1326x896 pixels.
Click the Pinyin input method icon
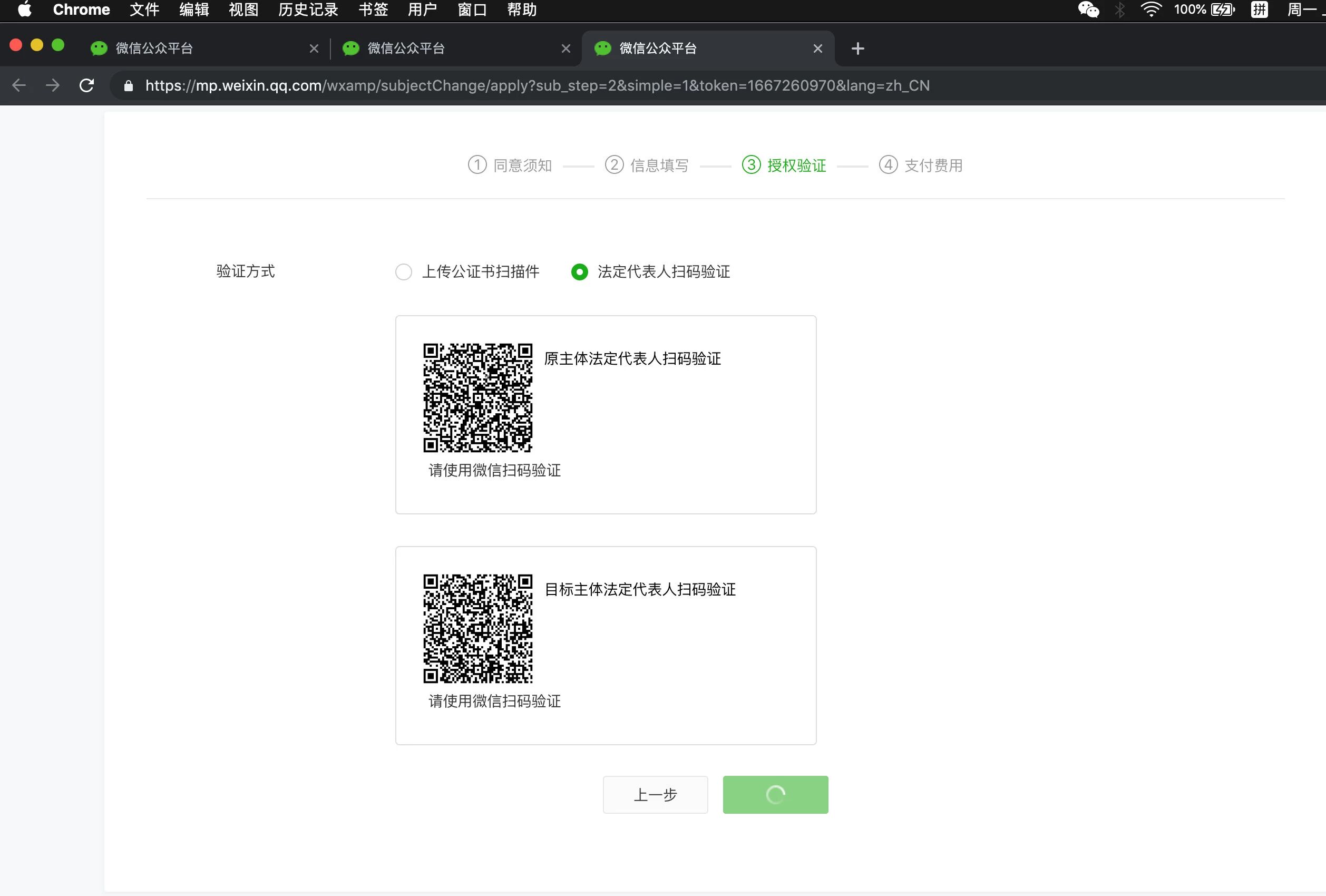[1259, 9]
